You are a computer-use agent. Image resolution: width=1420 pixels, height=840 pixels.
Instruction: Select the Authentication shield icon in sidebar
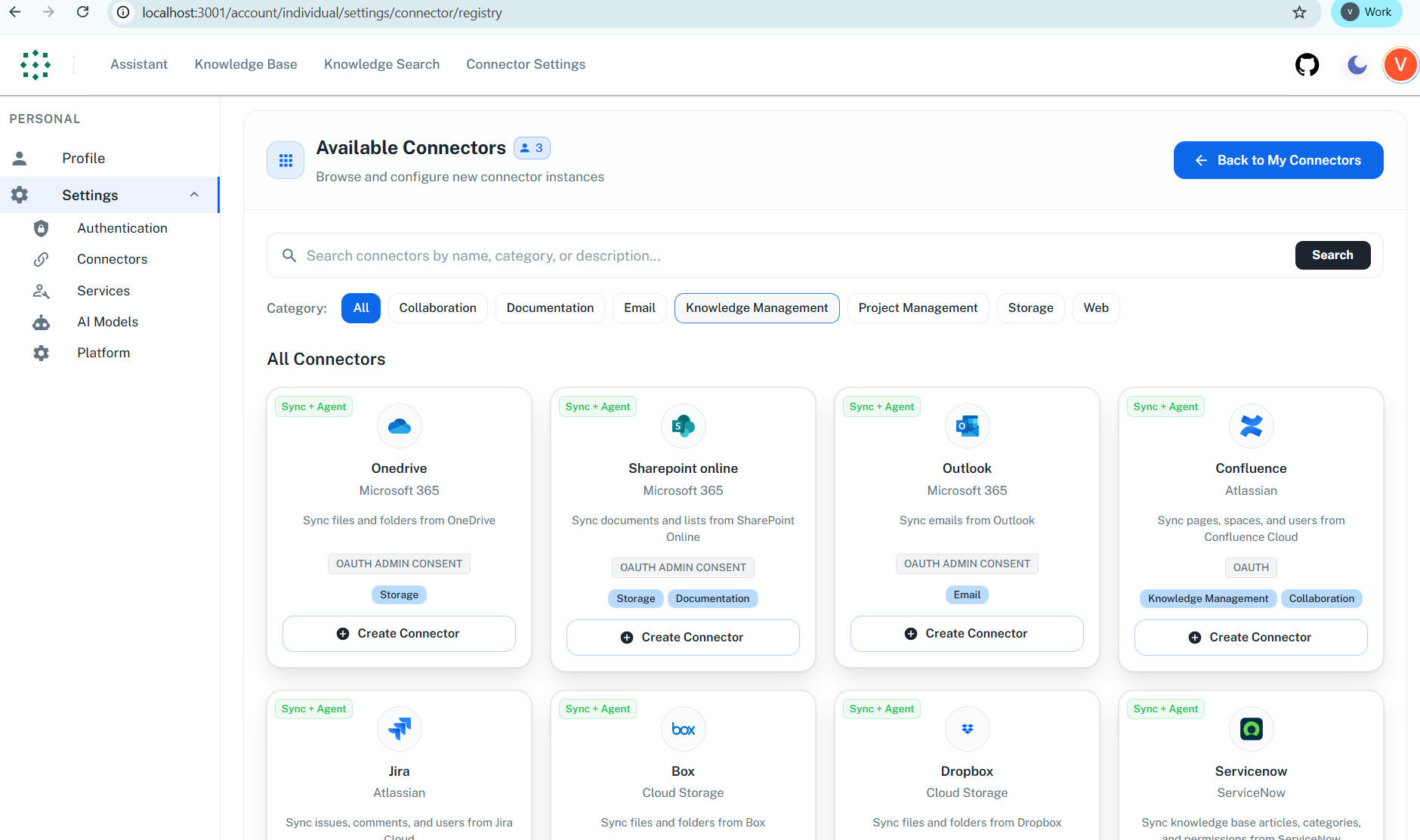pyautogui.click(x=41, y=227)
